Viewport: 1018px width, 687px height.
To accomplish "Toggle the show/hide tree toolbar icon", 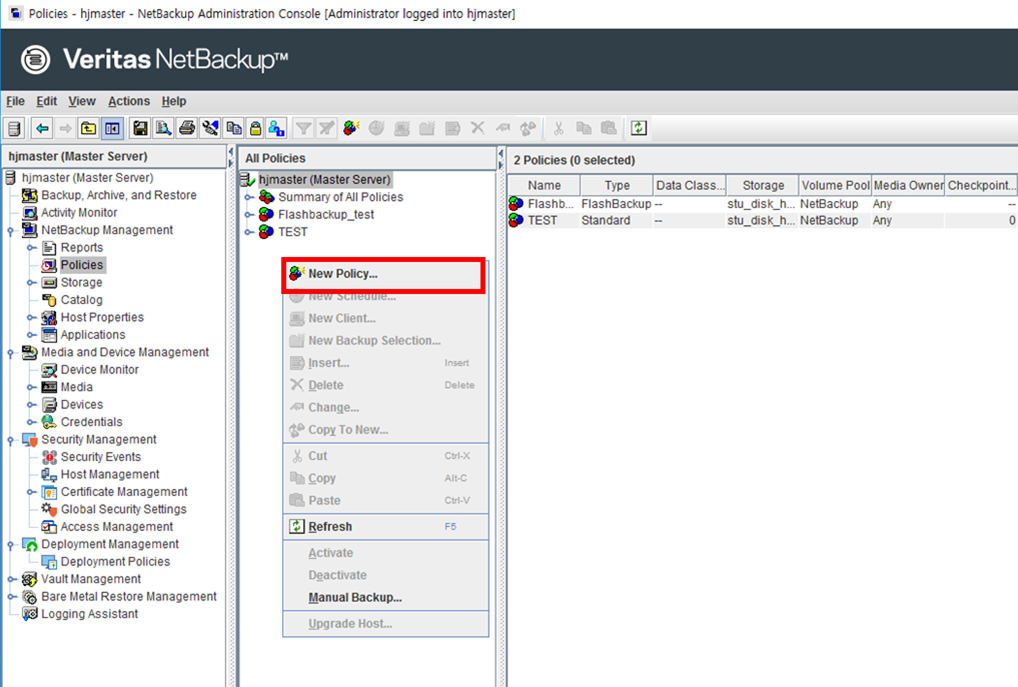I will coord(112,129).
